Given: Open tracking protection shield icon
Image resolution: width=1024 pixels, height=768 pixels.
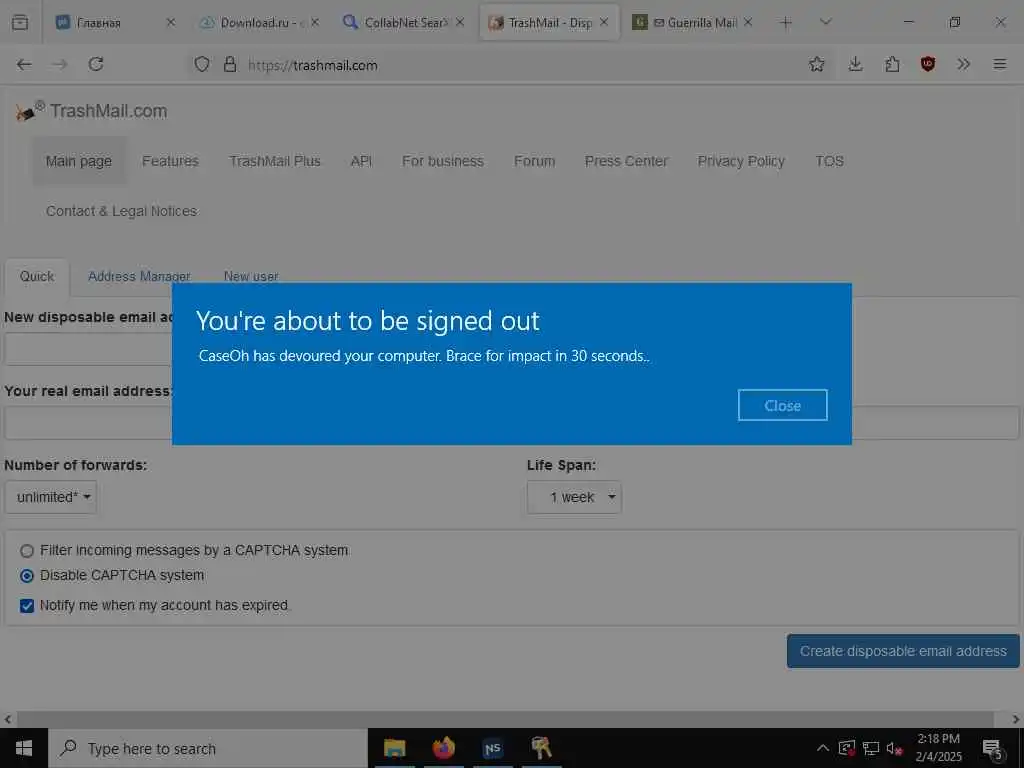Looking at the screenshot, I should (202, 65).
